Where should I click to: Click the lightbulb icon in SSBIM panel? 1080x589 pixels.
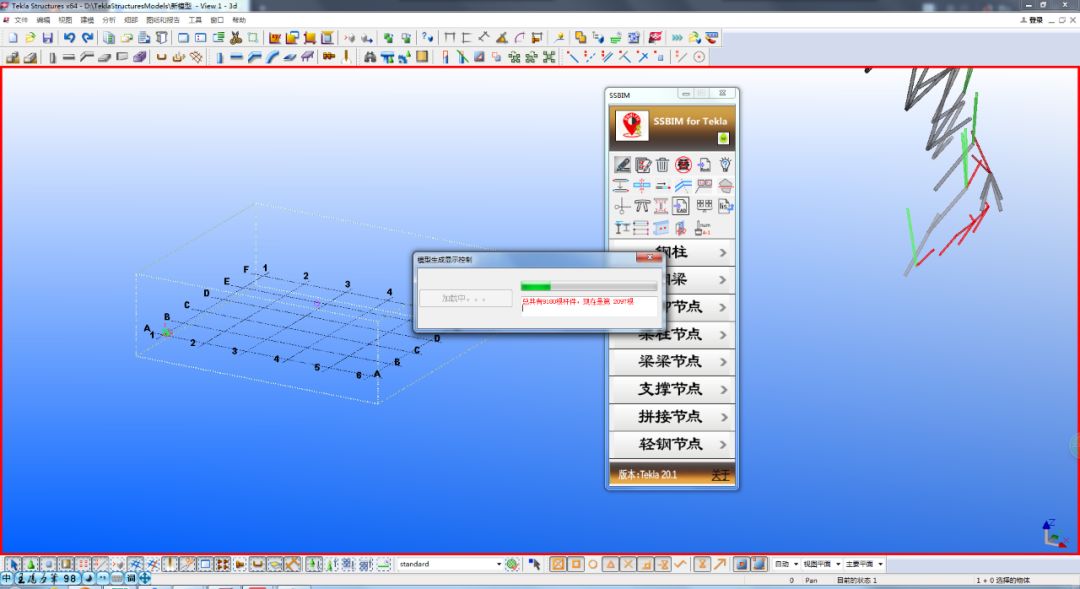(x=726, y=164)
